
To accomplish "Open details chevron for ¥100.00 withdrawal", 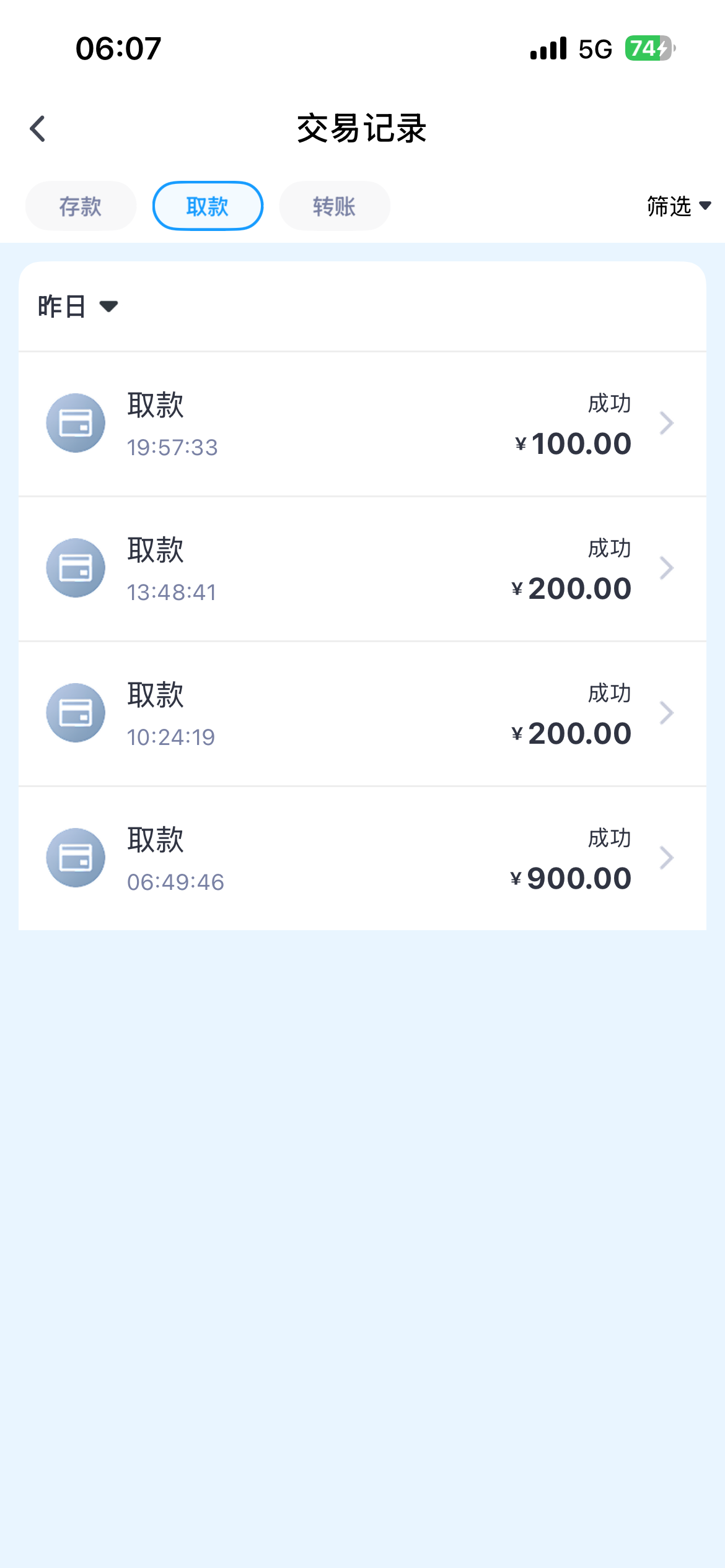I will (667, 423).
